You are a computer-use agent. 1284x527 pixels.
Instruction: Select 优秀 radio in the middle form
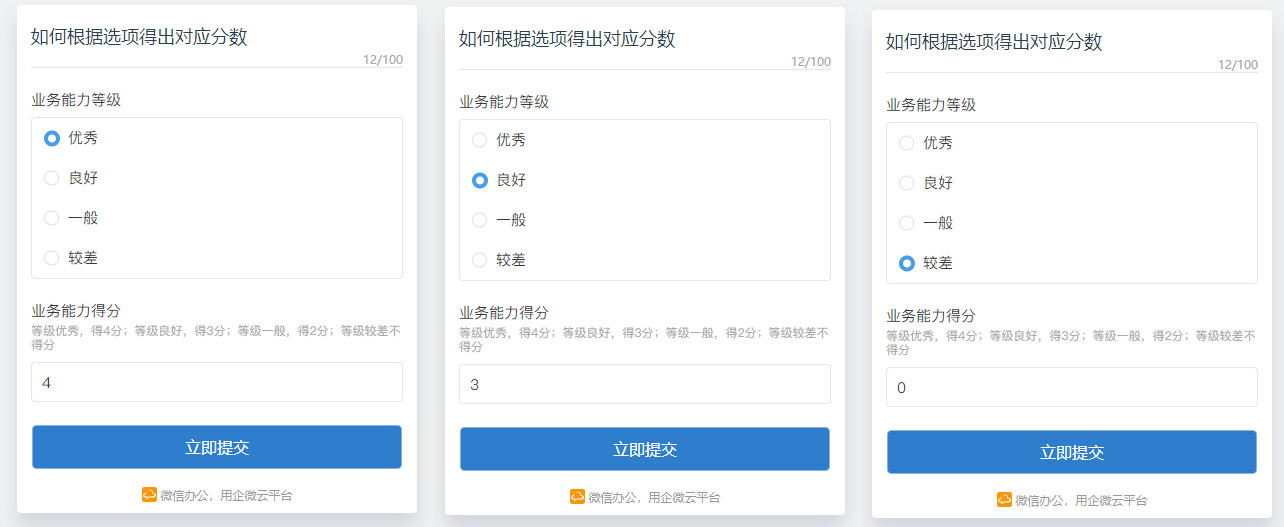point(480,140)
